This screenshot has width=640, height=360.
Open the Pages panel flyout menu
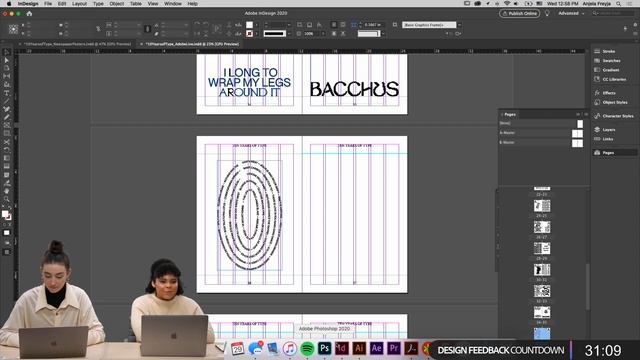[586, 114]
